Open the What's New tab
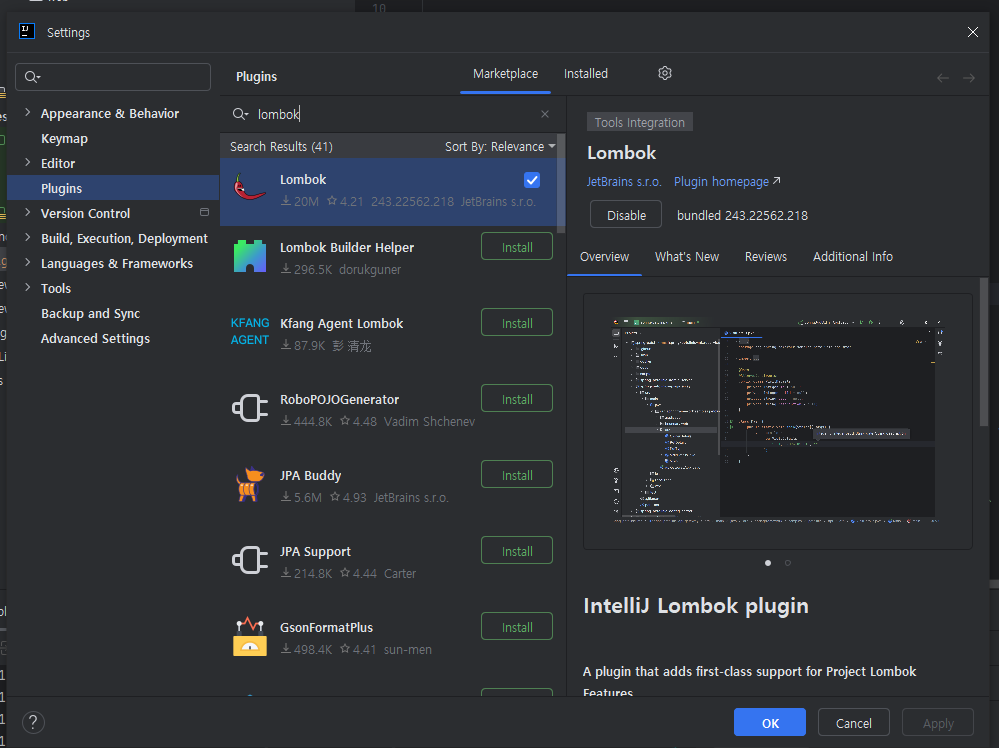999x748 pixels. click(x=687, y=257)
